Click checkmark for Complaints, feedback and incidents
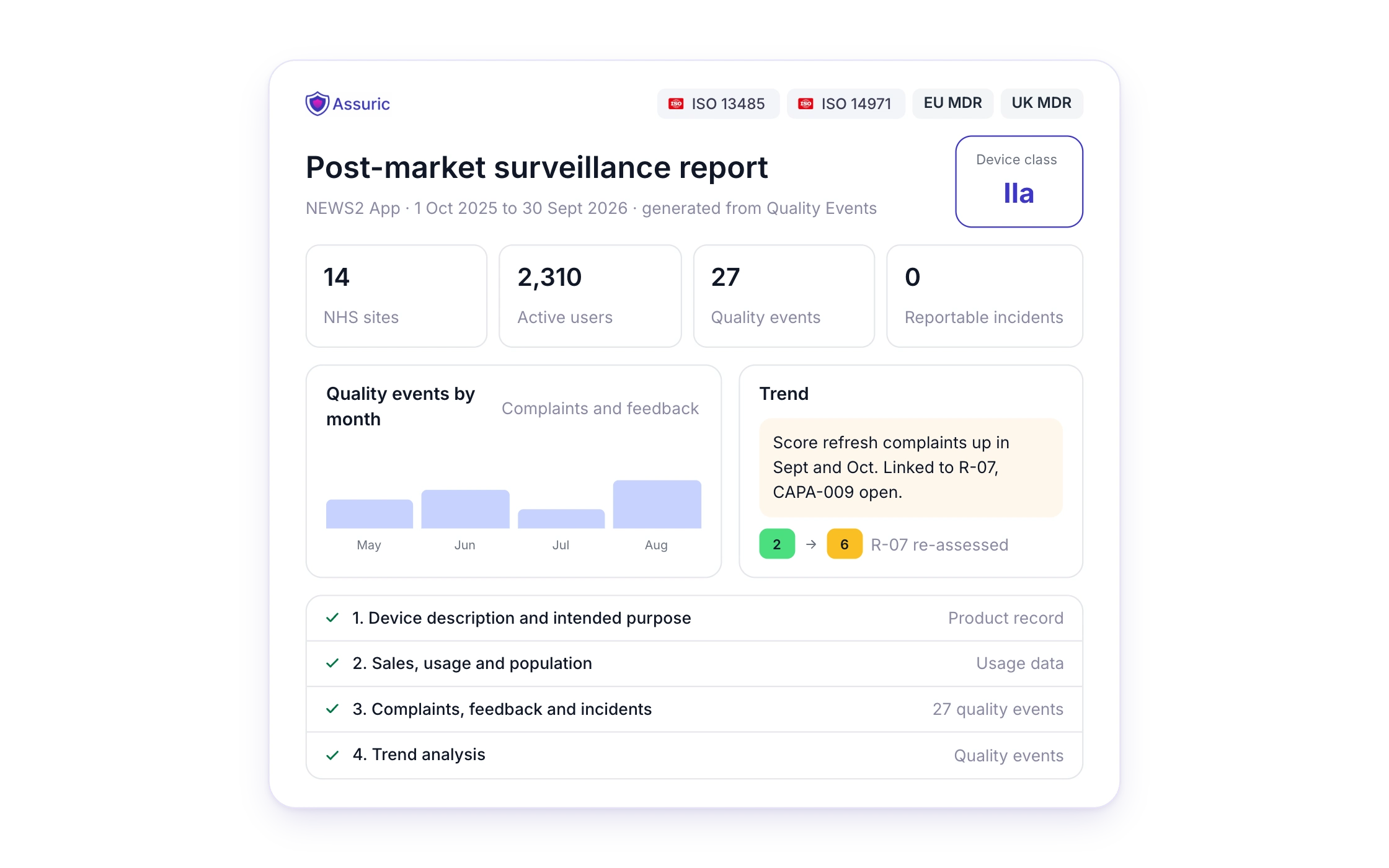 tap(332, 709)
